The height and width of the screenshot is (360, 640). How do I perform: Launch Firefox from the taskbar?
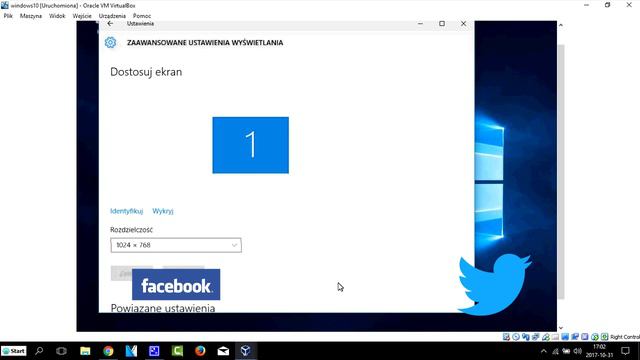pos(200,351)
